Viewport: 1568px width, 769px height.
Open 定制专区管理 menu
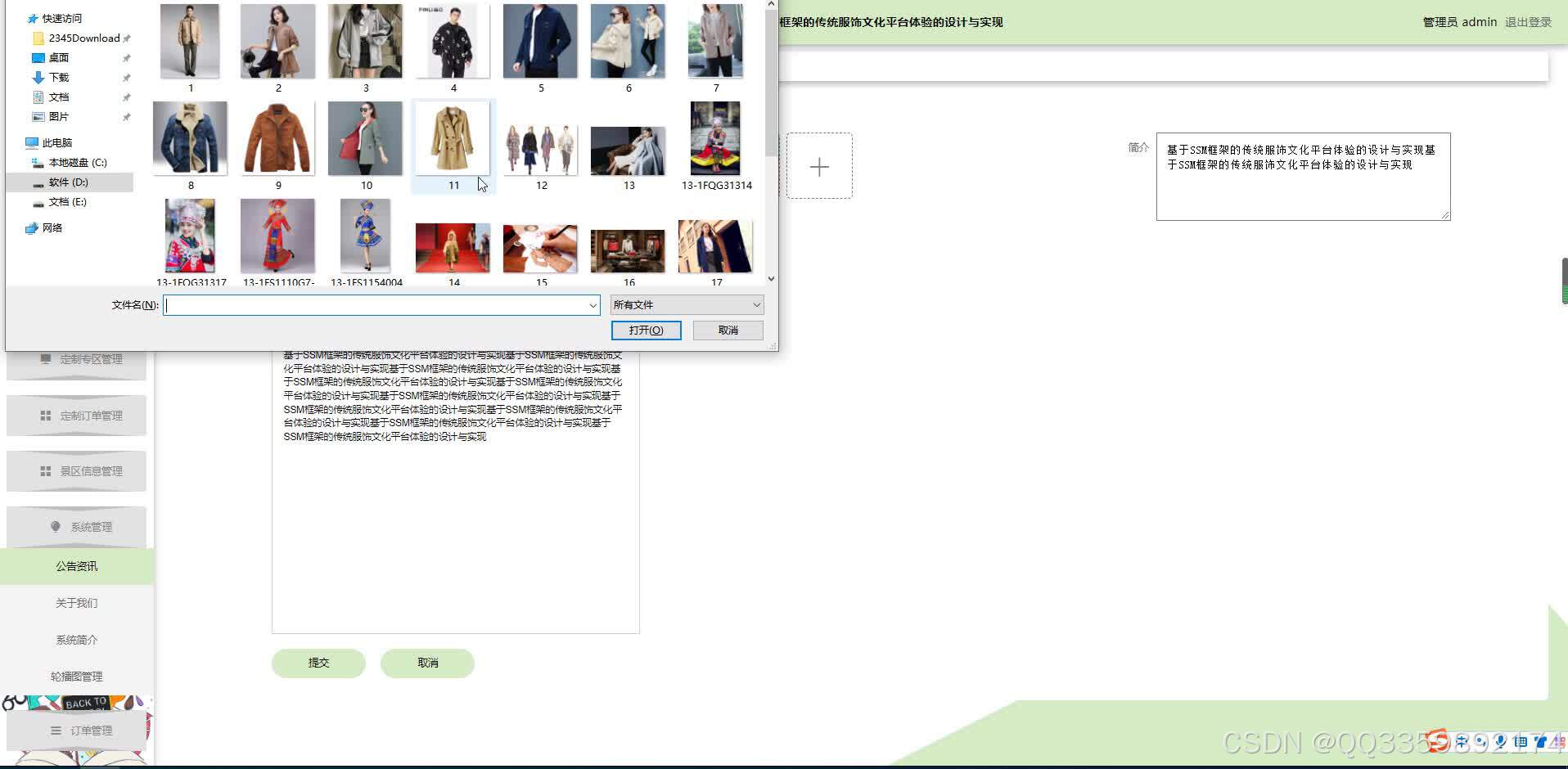[x=77, y=359]
